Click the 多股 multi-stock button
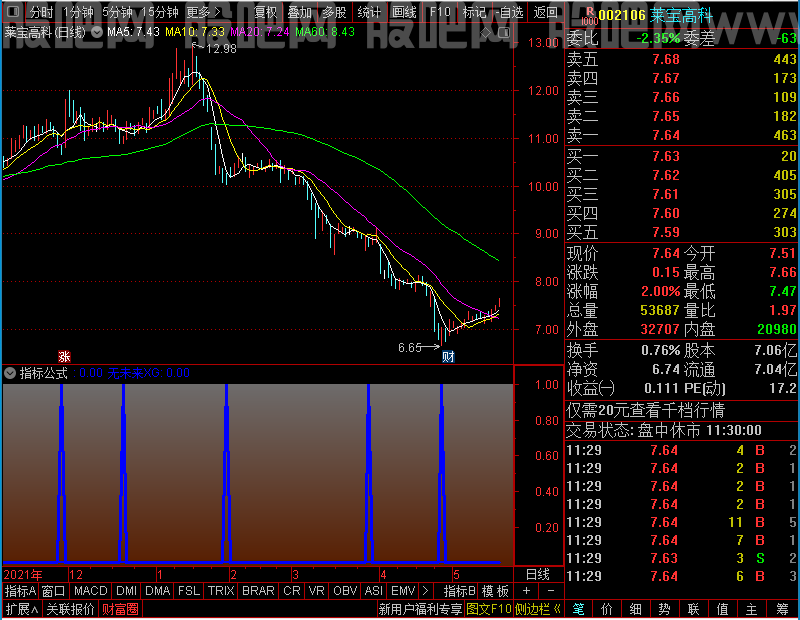Screen dimensions: 800x620 click(334, 12)
